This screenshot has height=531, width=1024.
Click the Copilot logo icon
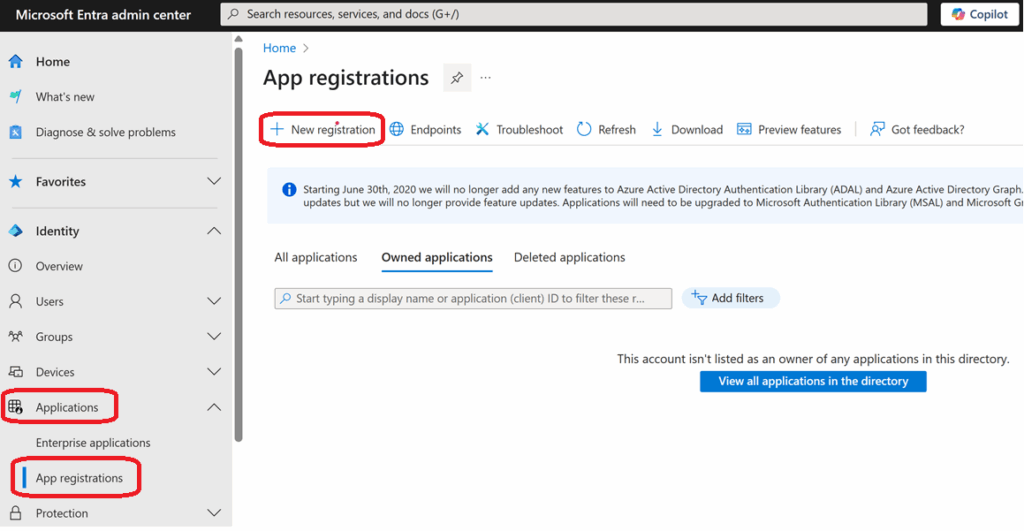click(x=958, y=14)
